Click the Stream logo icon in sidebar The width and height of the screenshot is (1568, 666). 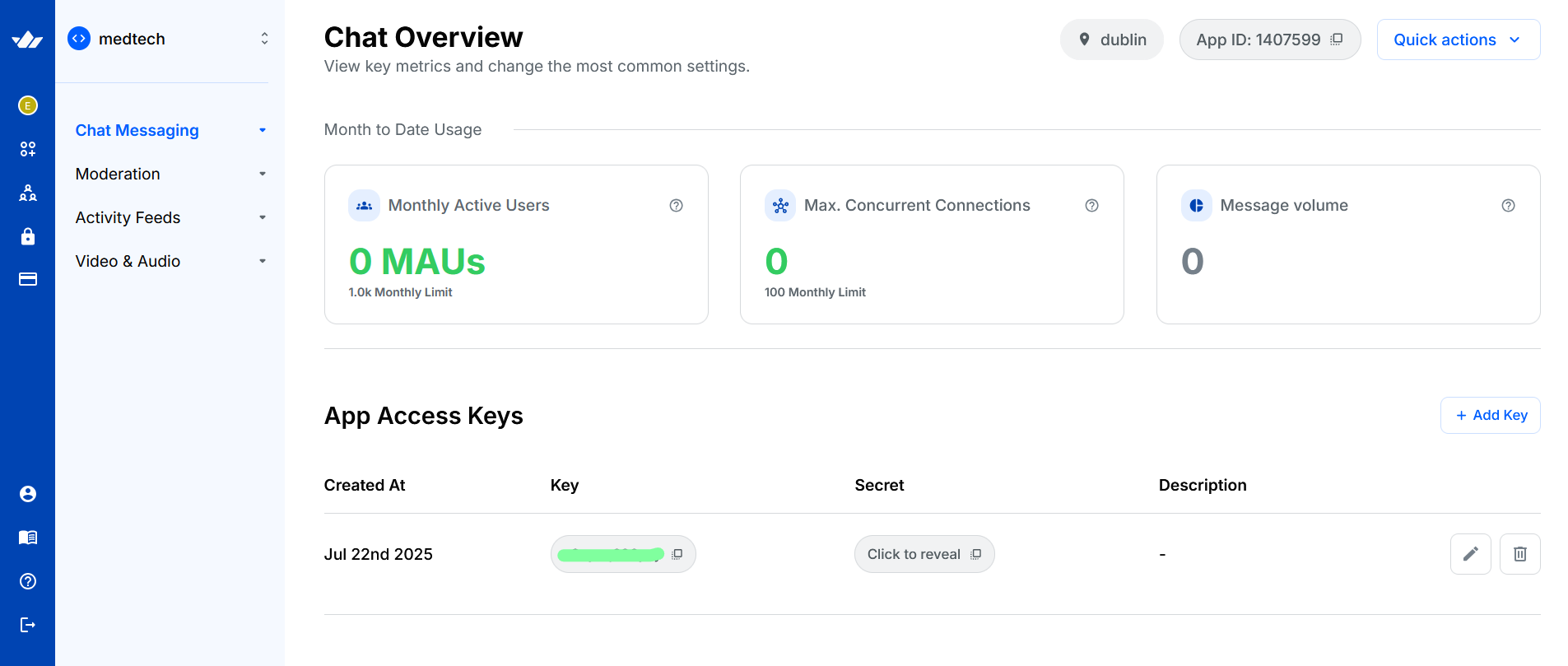click(x=27, y=40)
